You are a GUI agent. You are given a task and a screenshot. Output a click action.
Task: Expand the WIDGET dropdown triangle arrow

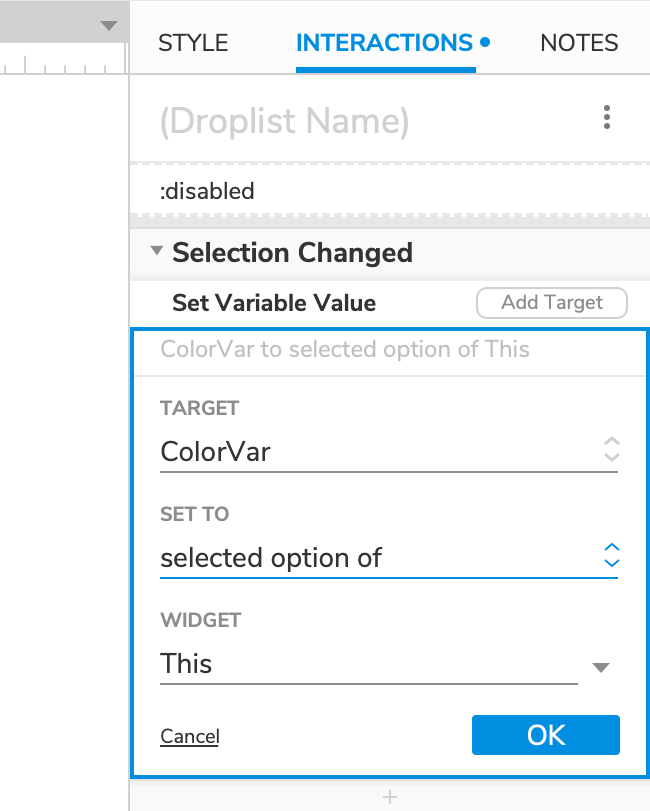click(601, 667)
